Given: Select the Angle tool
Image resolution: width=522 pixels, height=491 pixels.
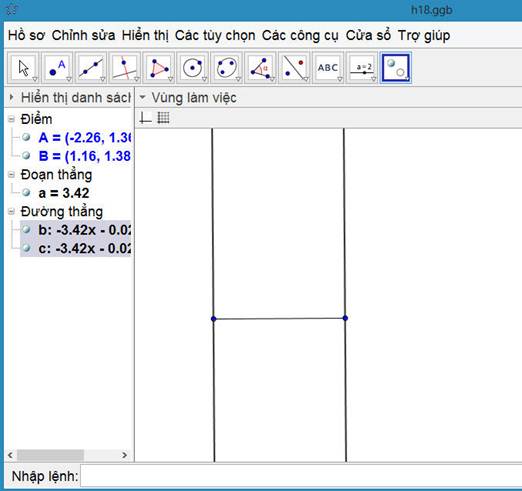Looking at the screenshot, I should click(261, 68).
